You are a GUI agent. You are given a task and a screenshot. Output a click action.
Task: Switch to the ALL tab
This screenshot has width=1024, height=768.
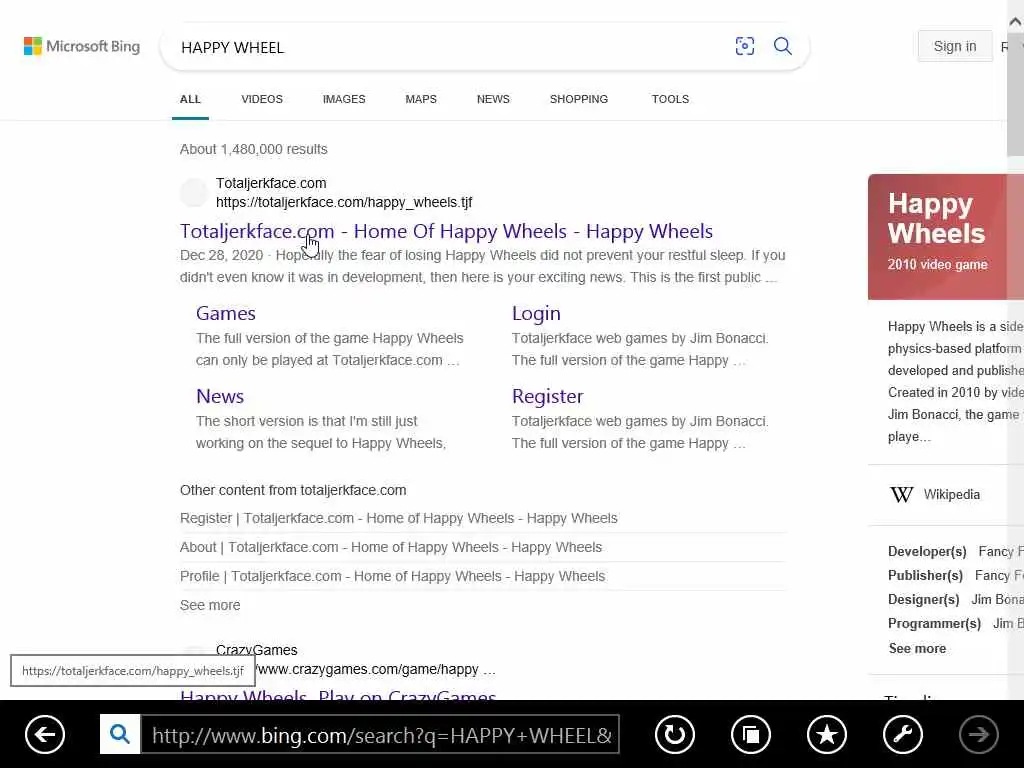(190, 99)
